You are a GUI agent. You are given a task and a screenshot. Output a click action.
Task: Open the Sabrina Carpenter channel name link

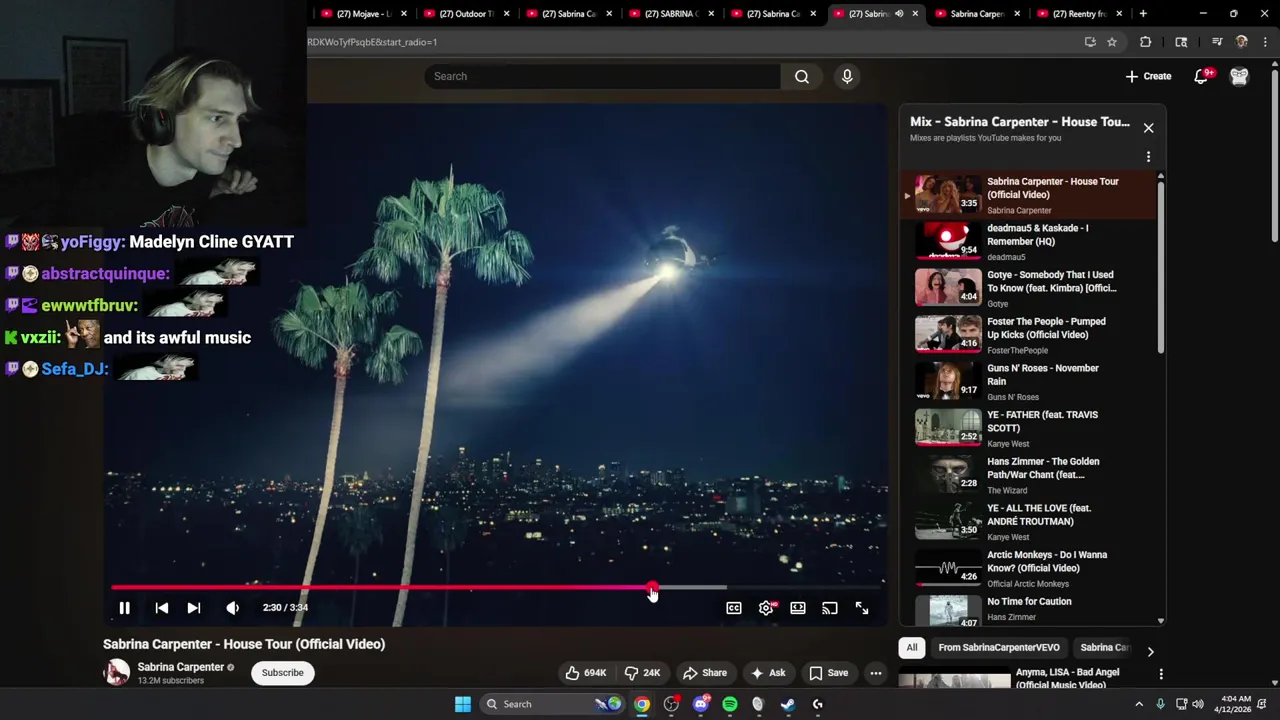[x=181, y=667]
